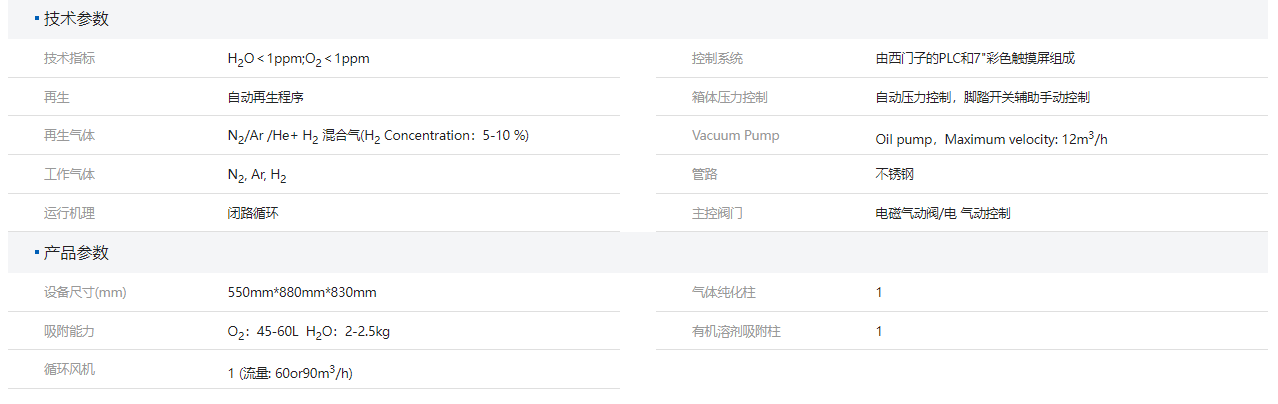Click the Vacuum Pump label

735,135
